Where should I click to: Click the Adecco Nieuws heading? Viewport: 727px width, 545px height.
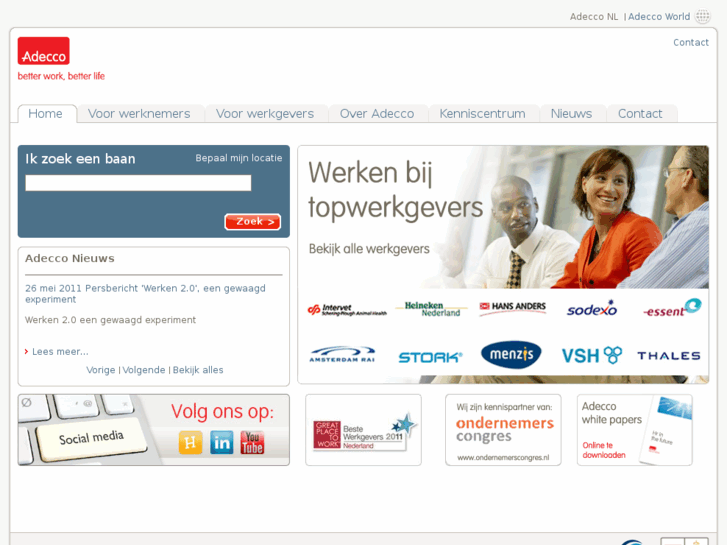(70, 258)
